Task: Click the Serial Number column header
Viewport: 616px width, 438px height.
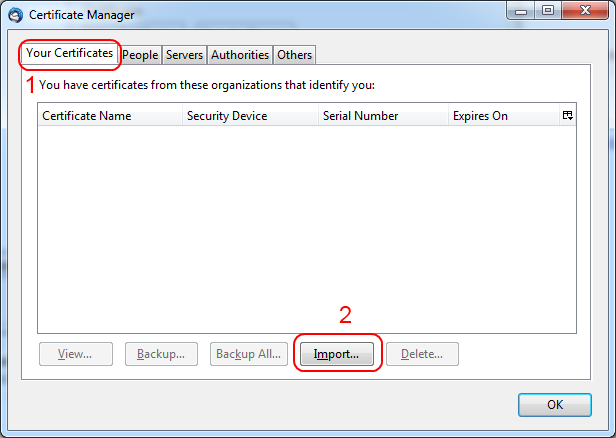Action: pyautogui.click(x=382, y=116)
